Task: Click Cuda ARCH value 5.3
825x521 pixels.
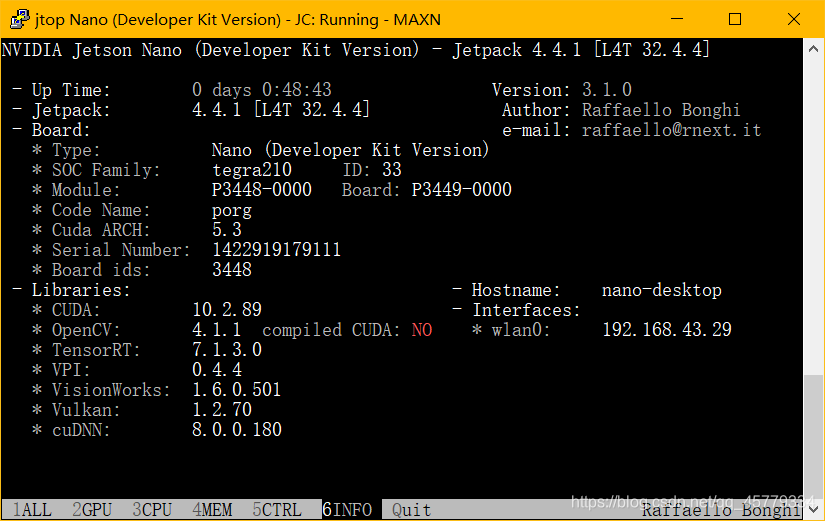Action: (x=227, y=230)
